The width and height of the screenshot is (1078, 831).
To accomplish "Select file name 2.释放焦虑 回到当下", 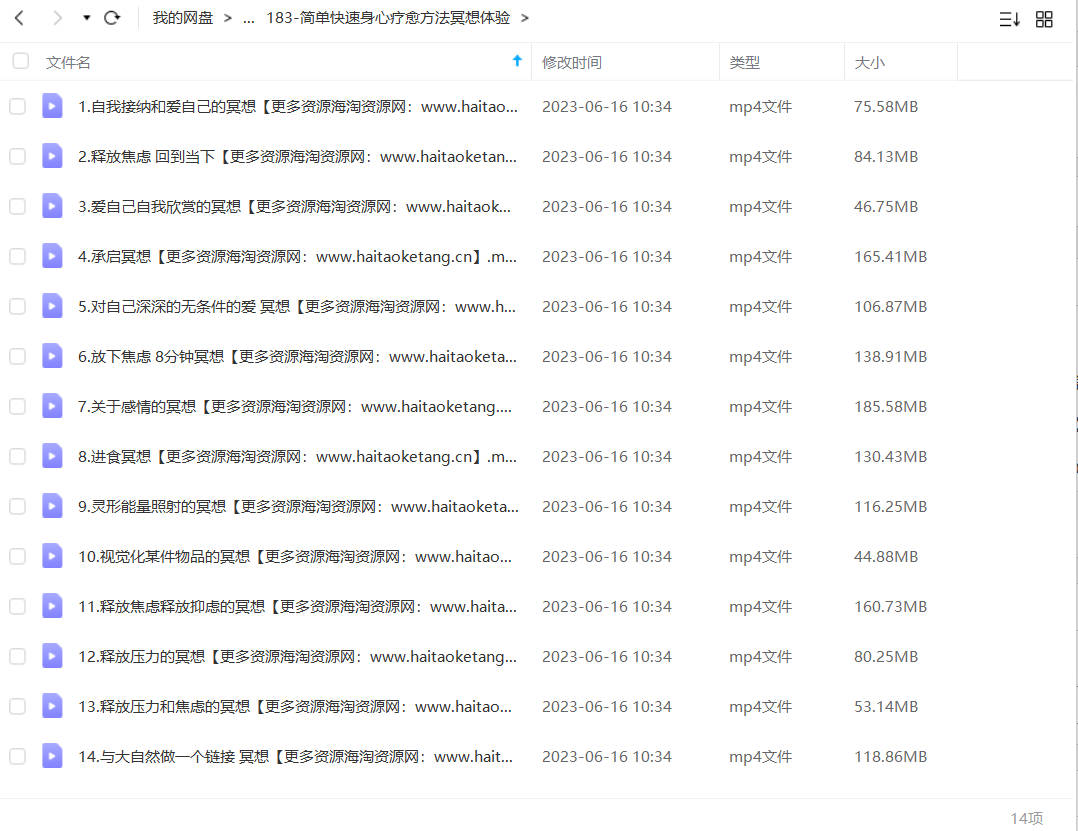I will pyautogui.click(x=297, y=157).
